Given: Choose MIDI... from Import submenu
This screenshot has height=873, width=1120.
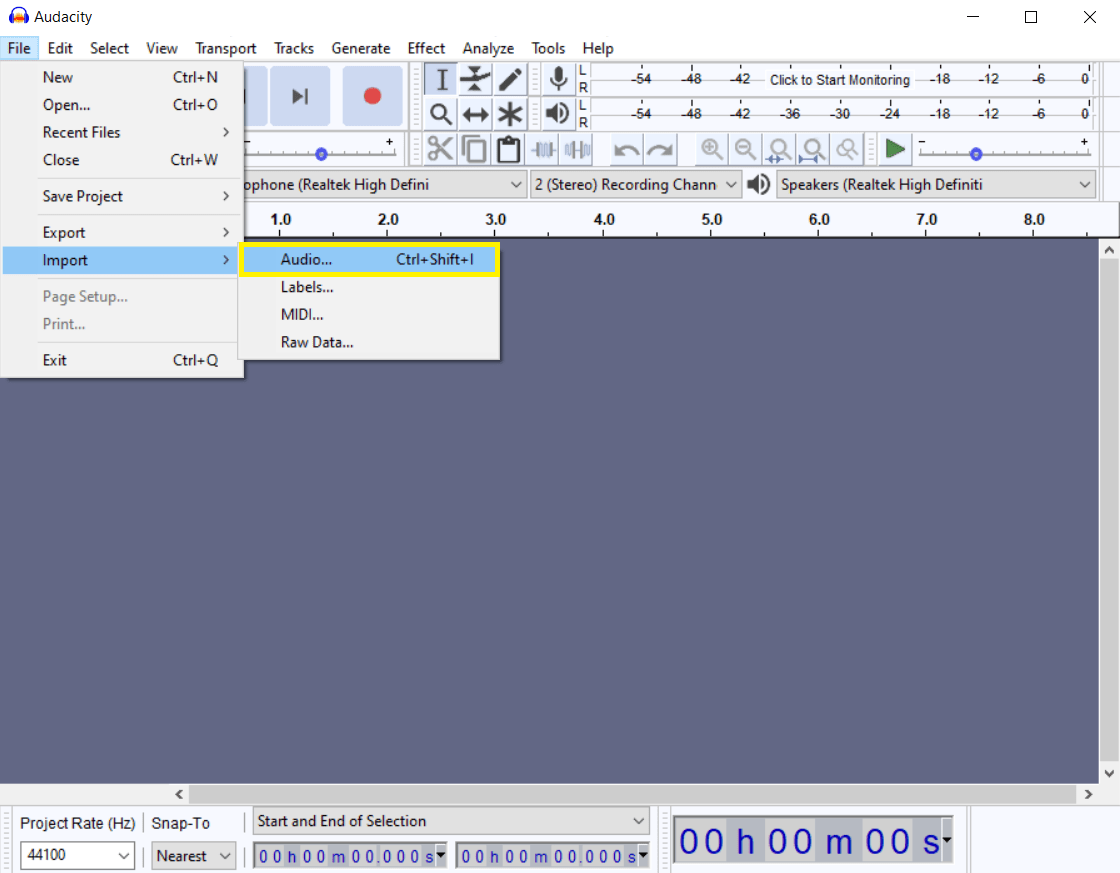Looking at the screenshot, I should pyautogui.click(x=369, y=314).
